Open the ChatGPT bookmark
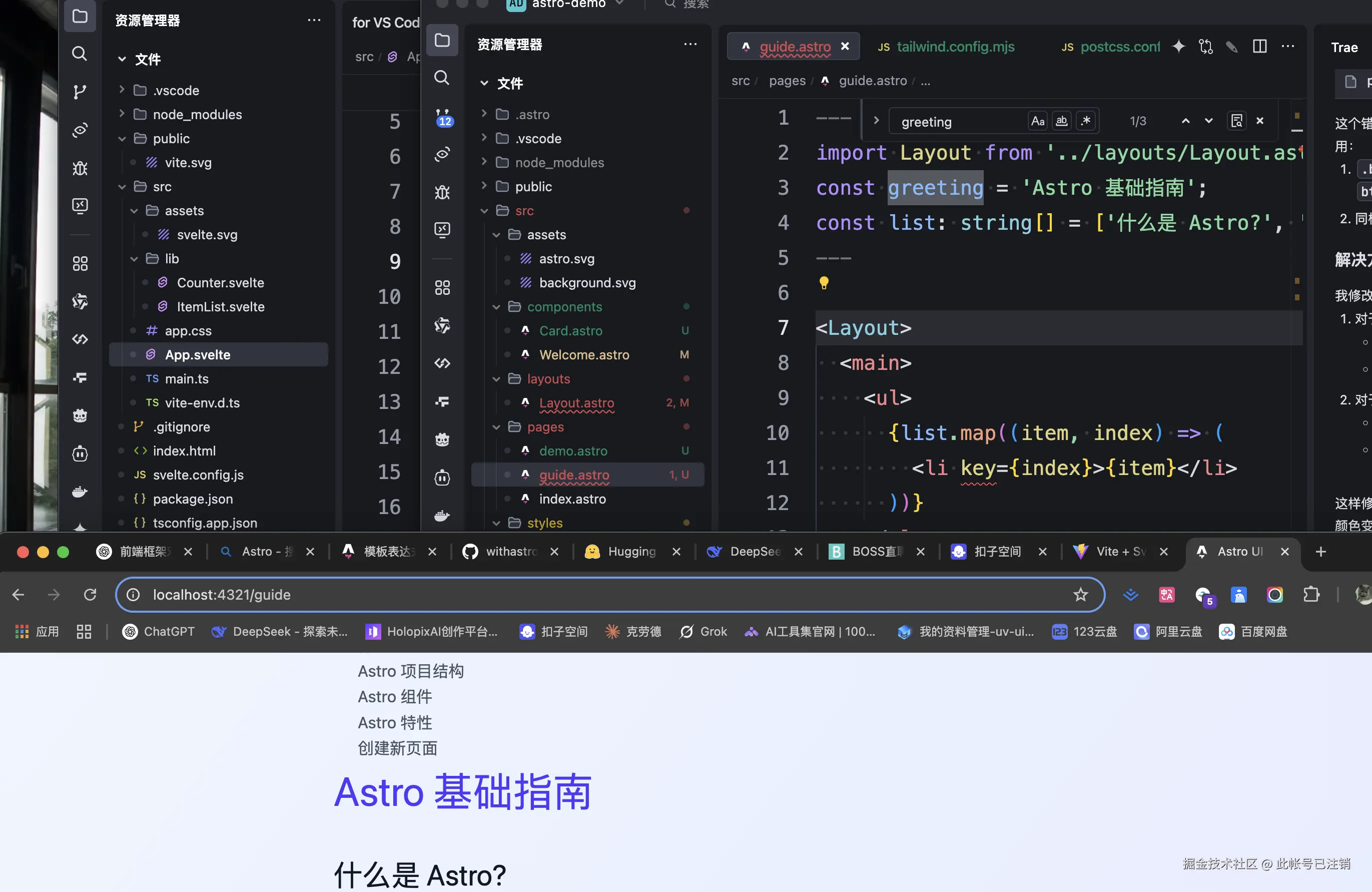The width and height of the screenshot is (1372, 892). [x=159, y=632]
